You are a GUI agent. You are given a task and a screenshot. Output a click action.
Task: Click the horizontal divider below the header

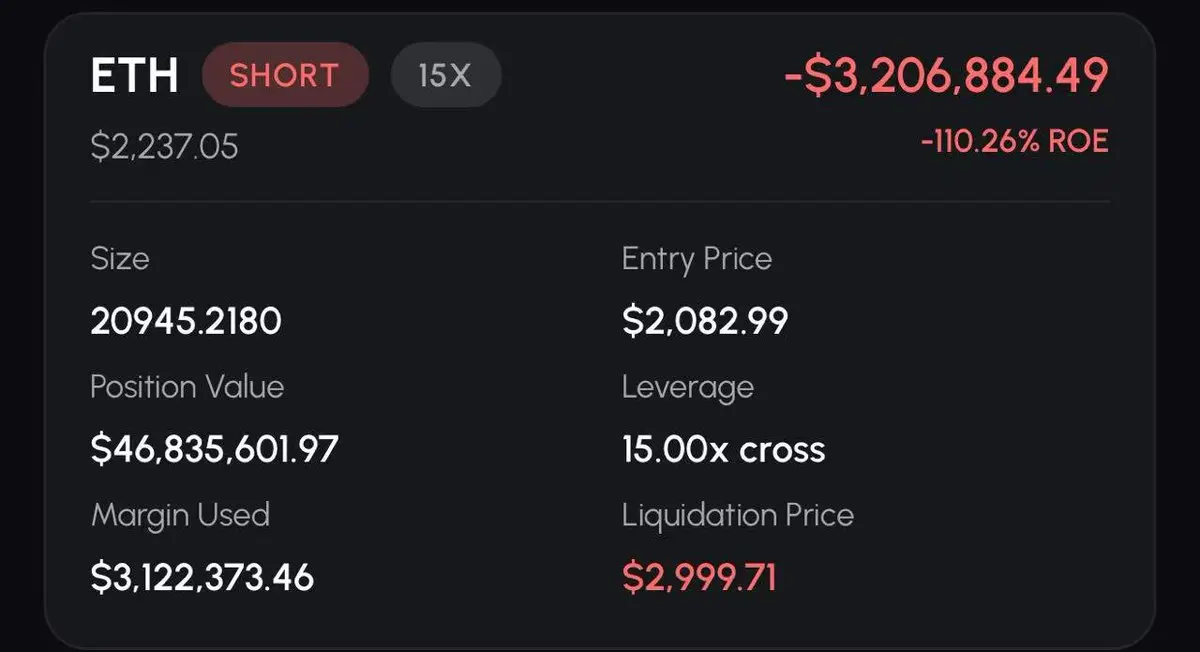click(600, 202)
